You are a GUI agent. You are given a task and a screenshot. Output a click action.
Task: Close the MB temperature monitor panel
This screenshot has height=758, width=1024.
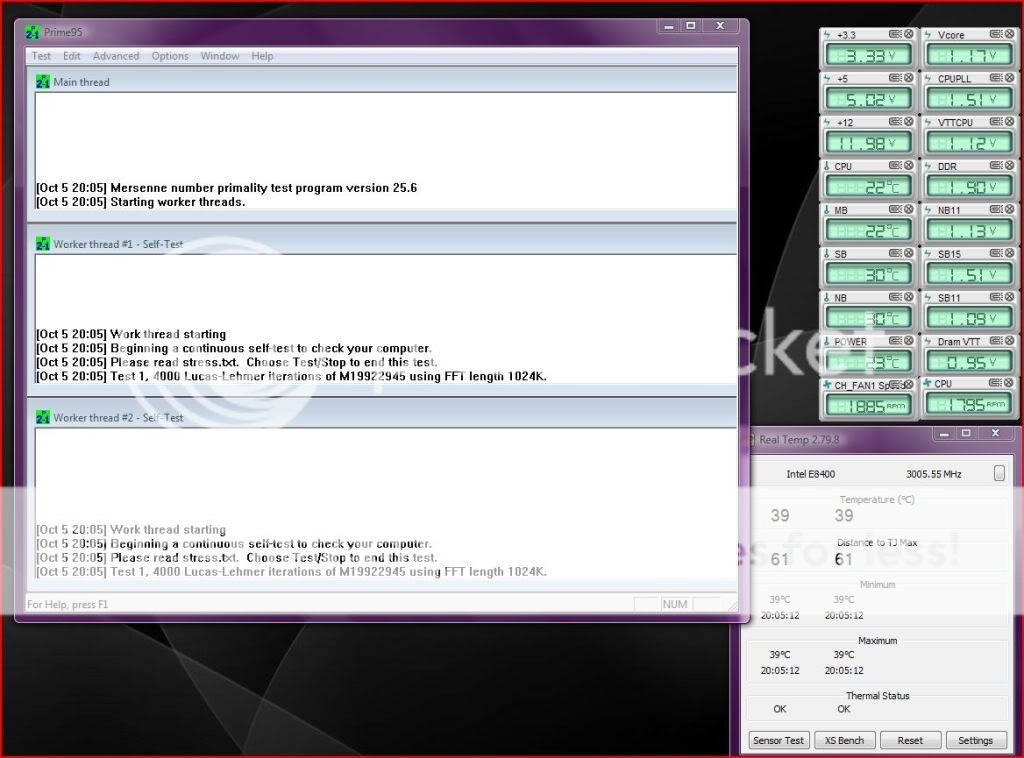coord(908,209)
